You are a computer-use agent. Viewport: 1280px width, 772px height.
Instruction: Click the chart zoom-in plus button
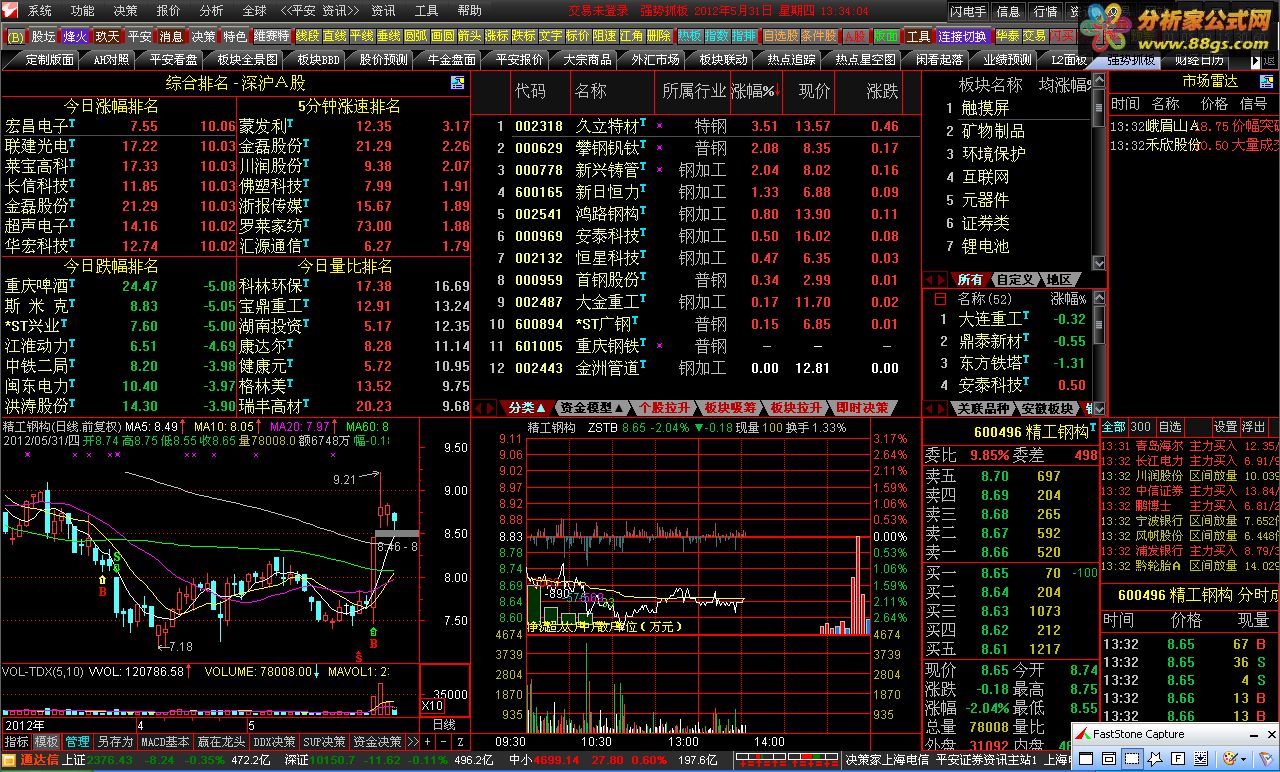click(427, 742)
